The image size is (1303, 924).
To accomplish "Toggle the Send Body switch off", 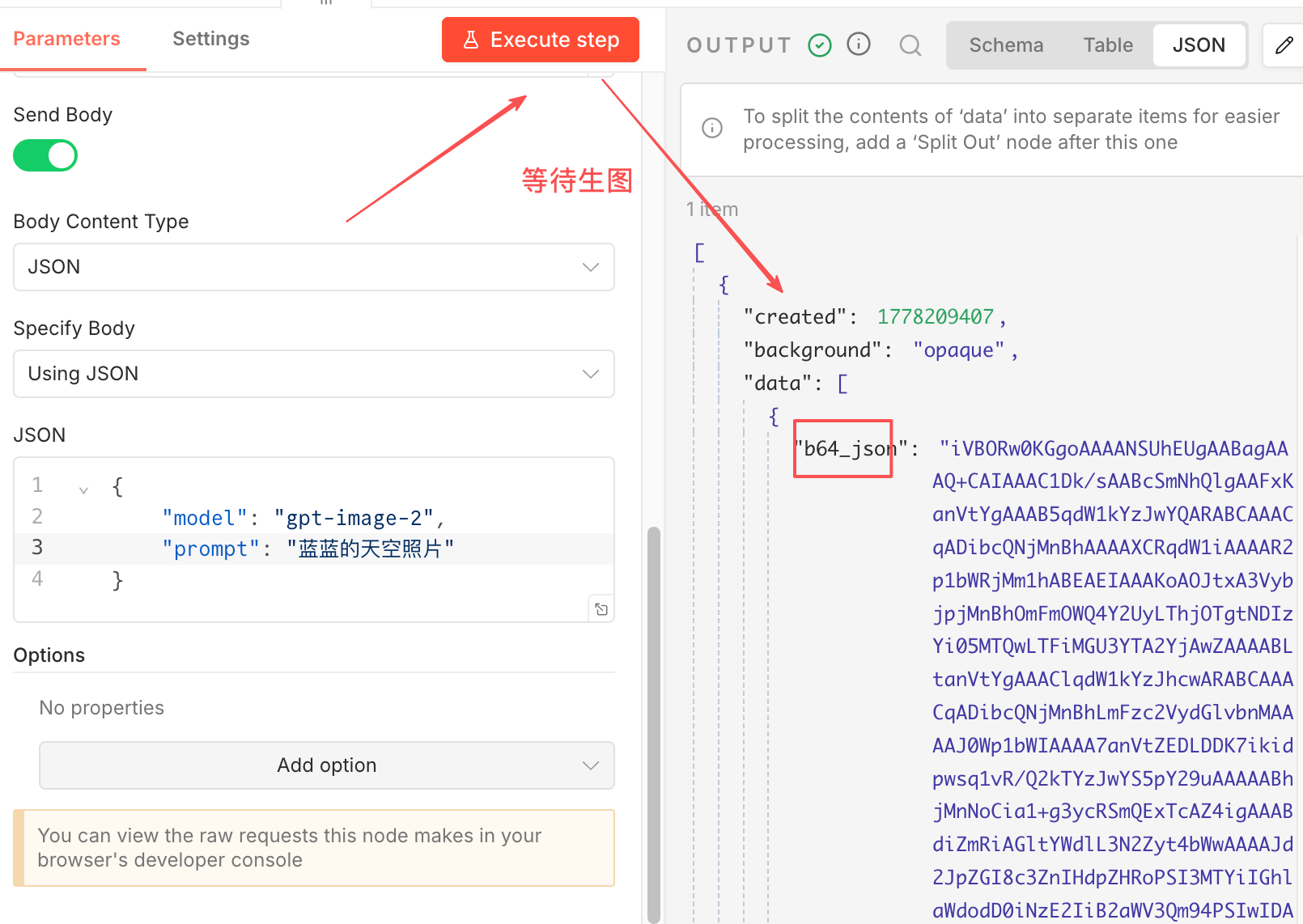I will click(x=45, y=155).
